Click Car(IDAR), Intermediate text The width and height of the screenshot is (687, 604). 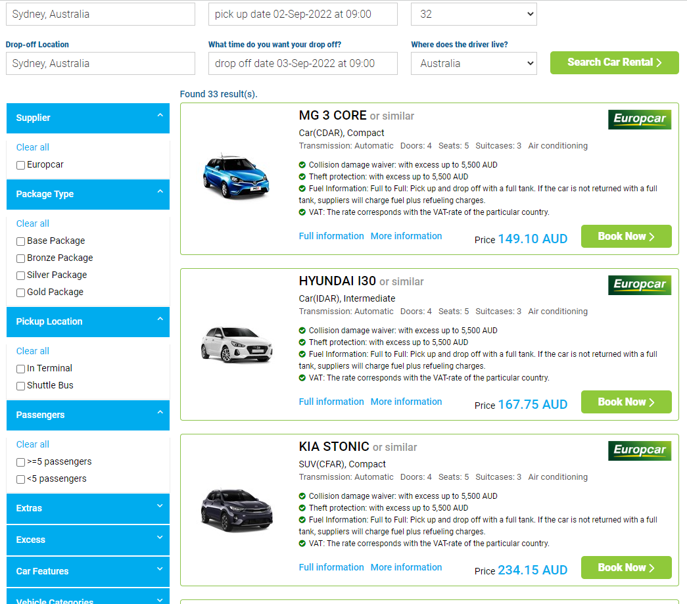[x=347, y=299]
